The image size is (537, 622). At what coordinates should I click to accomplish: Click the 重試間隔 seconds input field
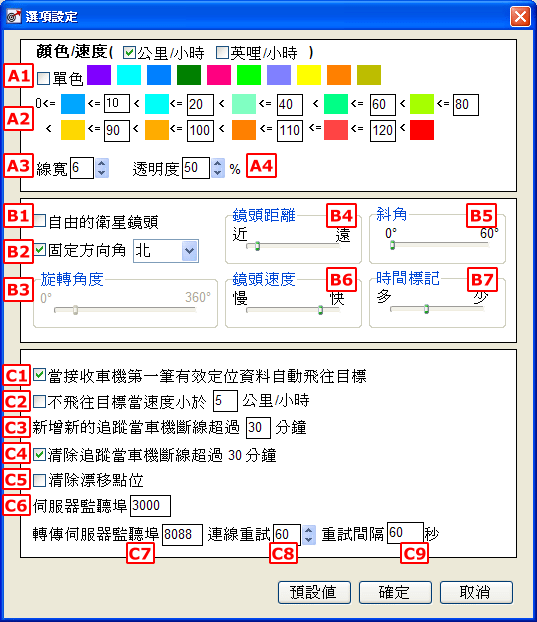click(405, 533)
